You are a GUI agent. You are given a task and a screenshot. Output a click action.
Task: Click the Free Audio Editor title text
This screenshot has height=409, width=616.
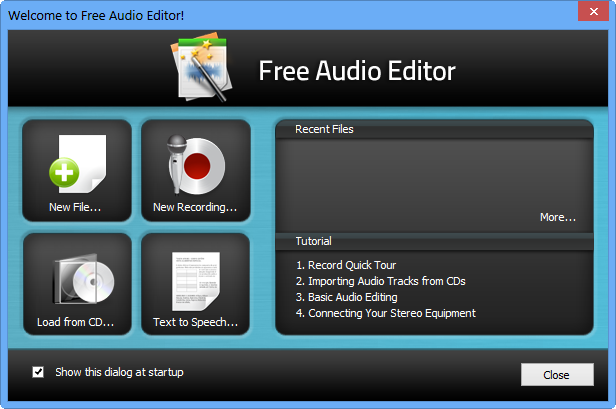click(x=357, y=71)
